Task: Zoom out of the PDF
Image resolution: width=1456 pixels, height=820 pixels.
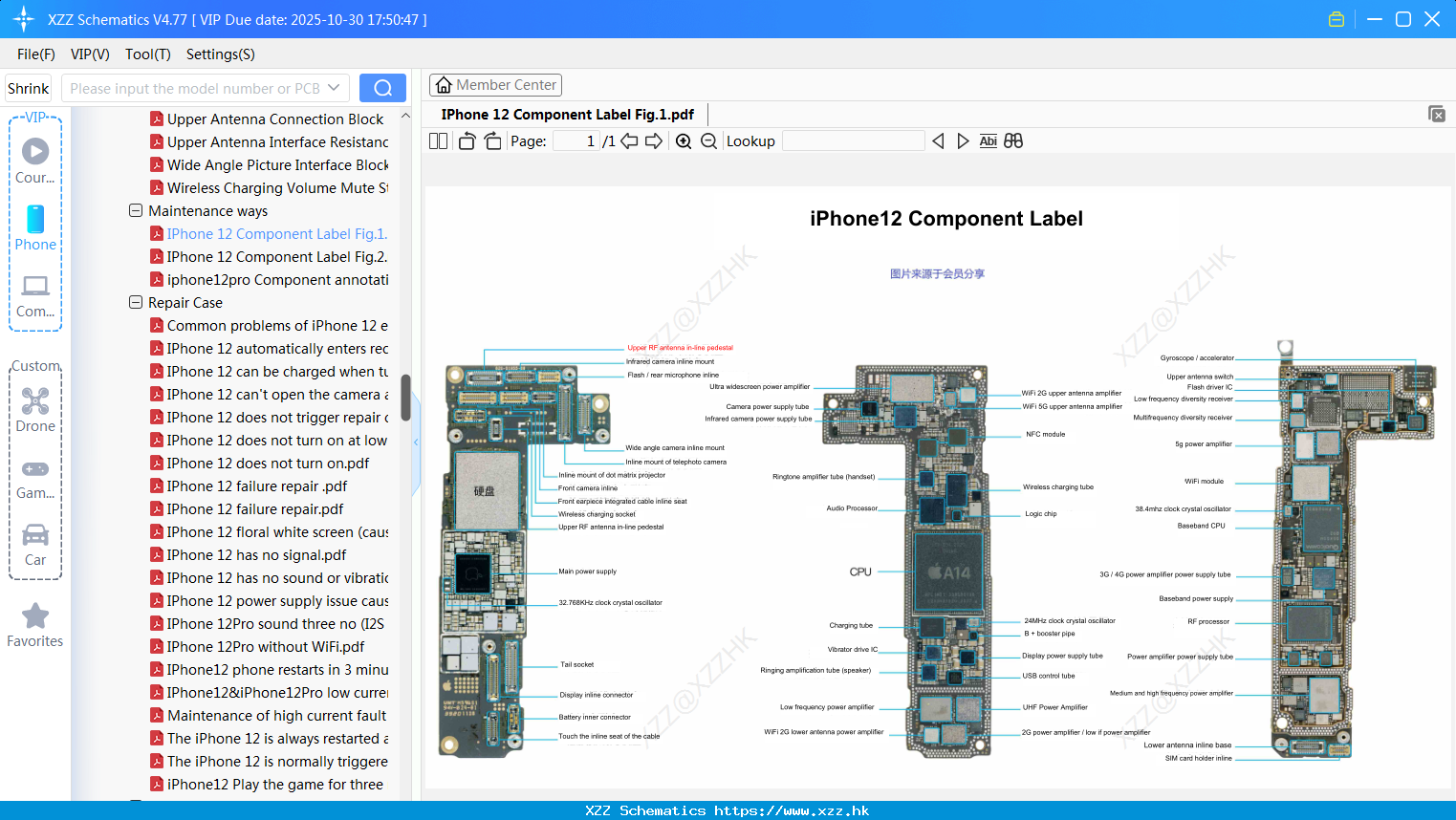Action: pos(708,141)
